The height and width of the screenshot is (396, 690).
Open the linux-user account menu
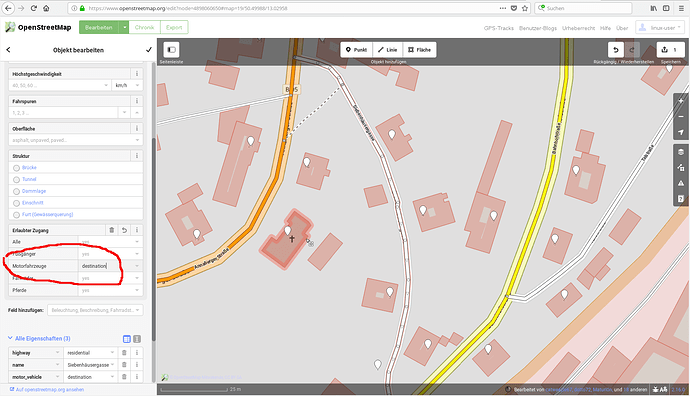pyautogui.click(x=660, y=28)
